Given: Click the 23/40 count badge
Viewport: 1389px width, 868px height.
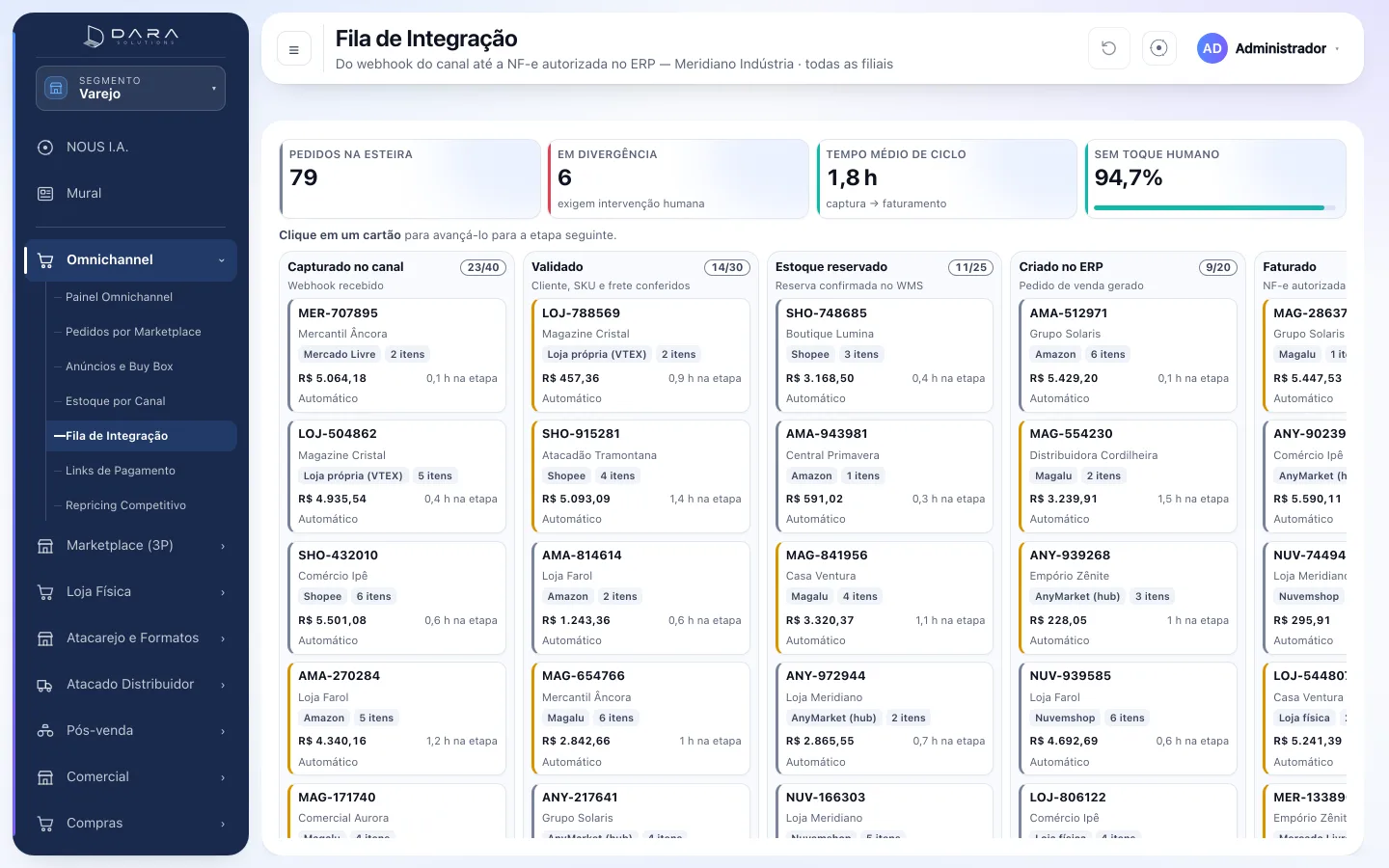Looking at the screenshot, I should [483, 267].
